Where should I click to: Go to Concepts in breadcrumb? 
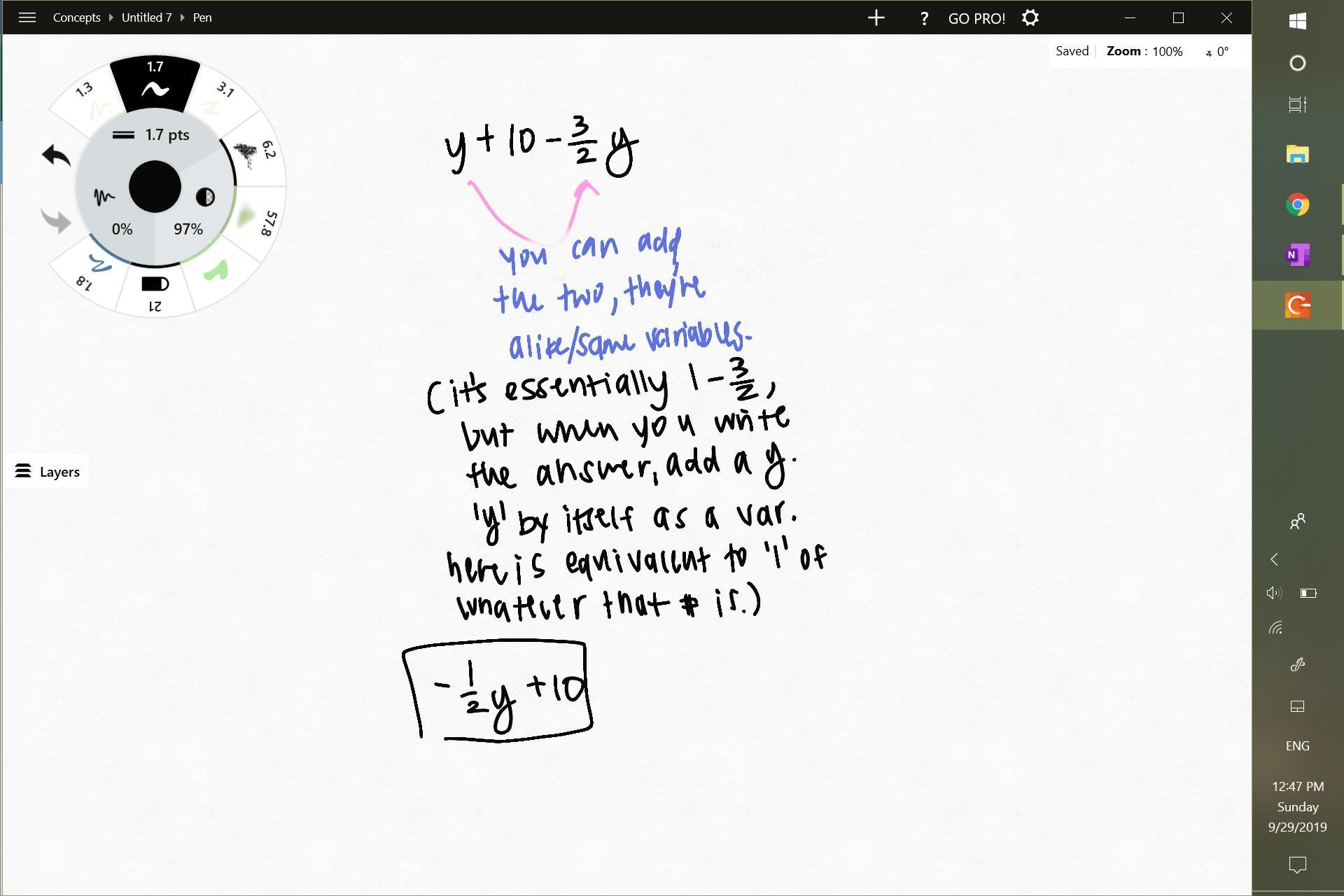pyautogui.click(x=77, y=17)
